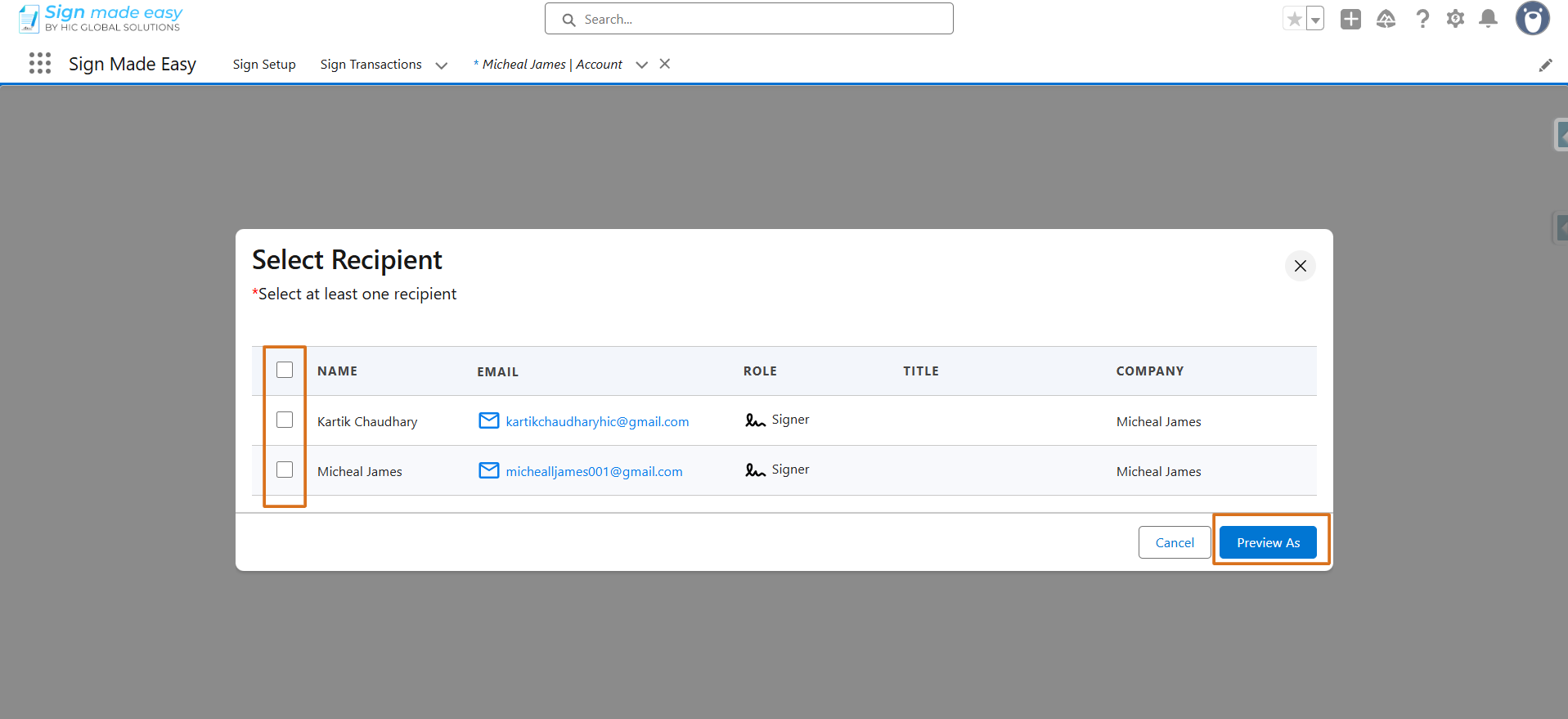
Task: Click the Cancel button
Action: (1175, 542)
